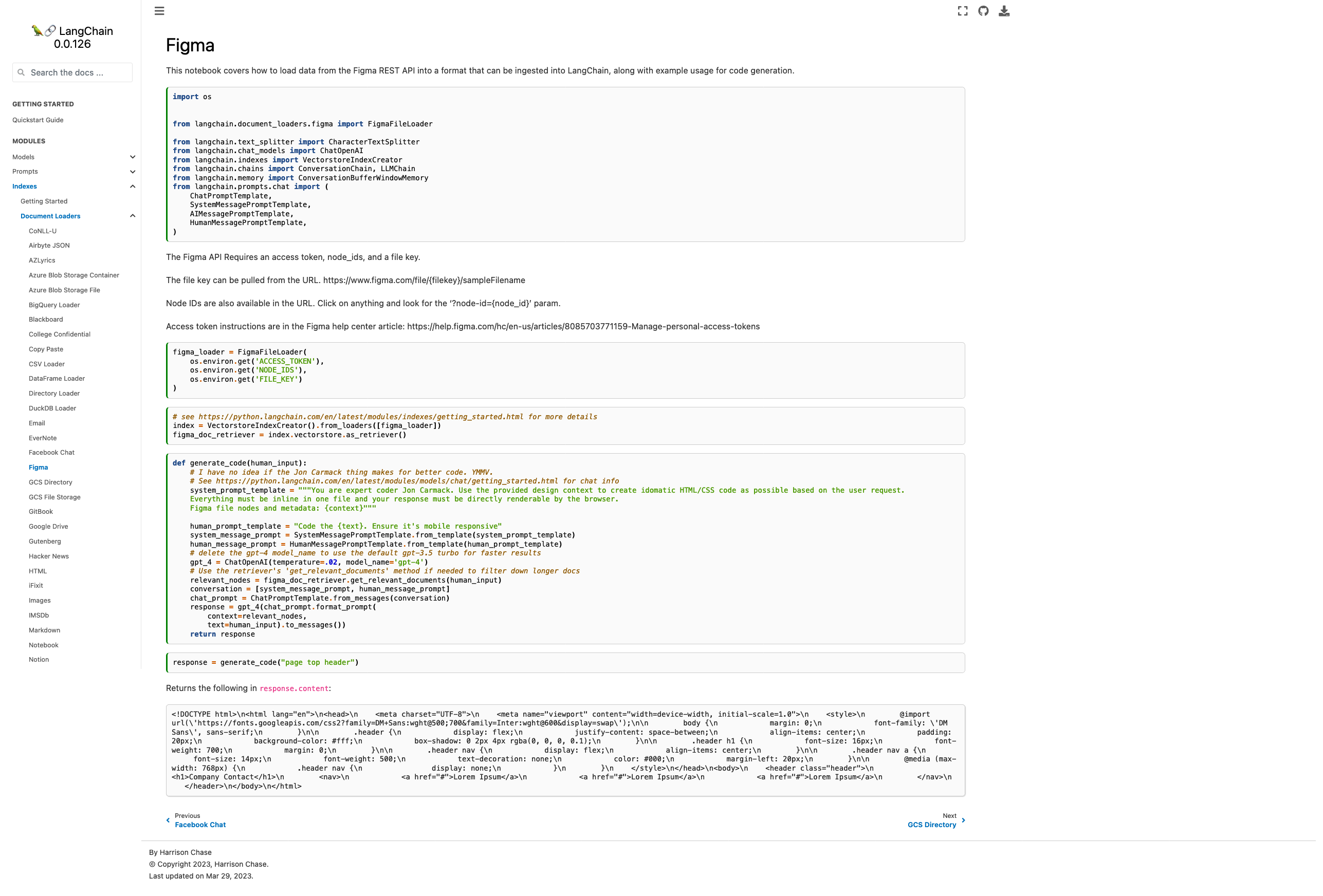Click the response.content inline code

point(295,689)
